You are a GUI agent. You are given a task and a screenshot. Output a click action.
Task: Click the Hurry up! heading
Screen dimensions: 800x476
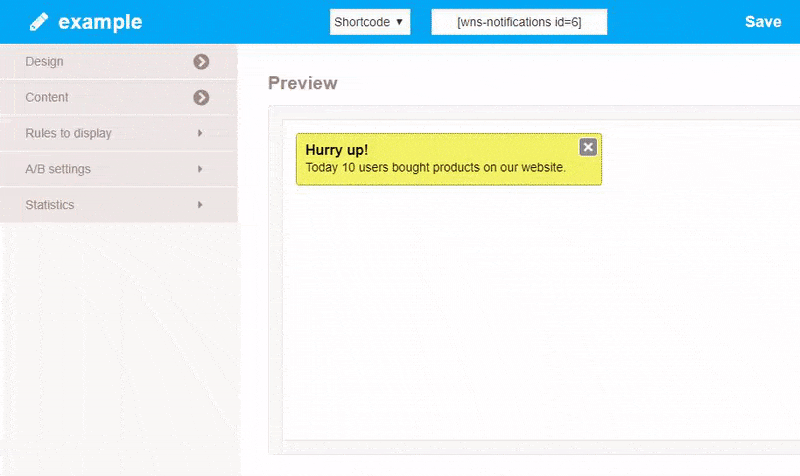337,150
